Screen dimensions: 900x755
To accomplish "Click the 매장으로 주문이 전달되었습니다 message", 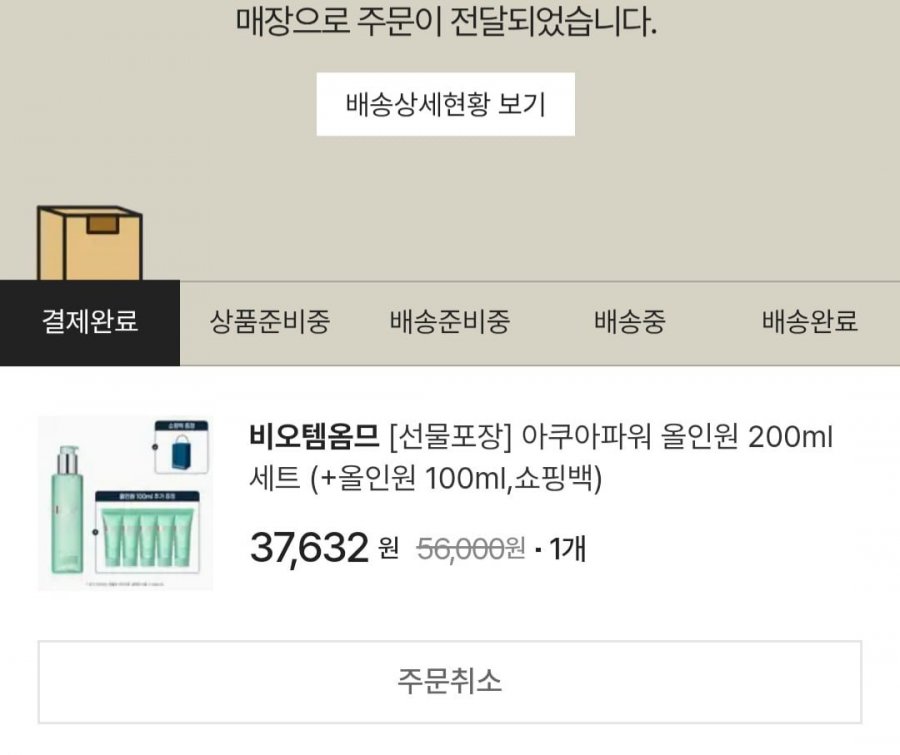I will coord(446,23).
